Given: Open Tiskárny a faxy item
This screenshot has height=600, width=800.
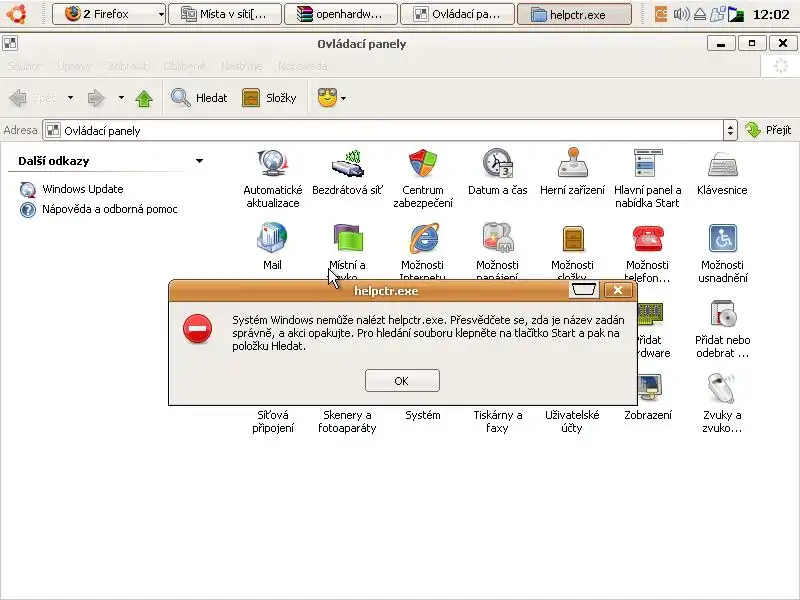Looking at the screenshot, I should 497,421.
